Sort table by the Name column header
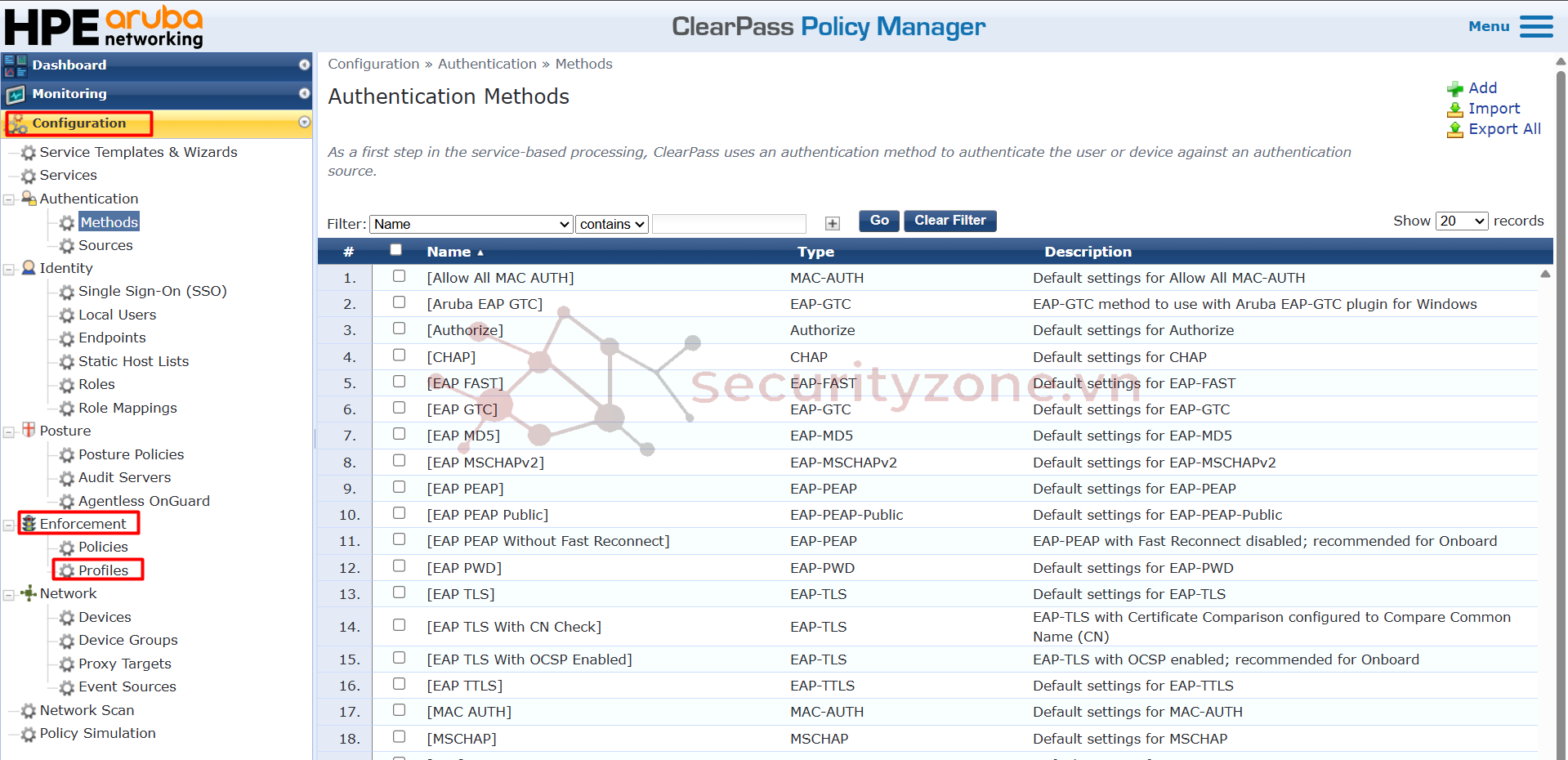The height and width of the screenshot is (760, 1568). pos(455,252)
